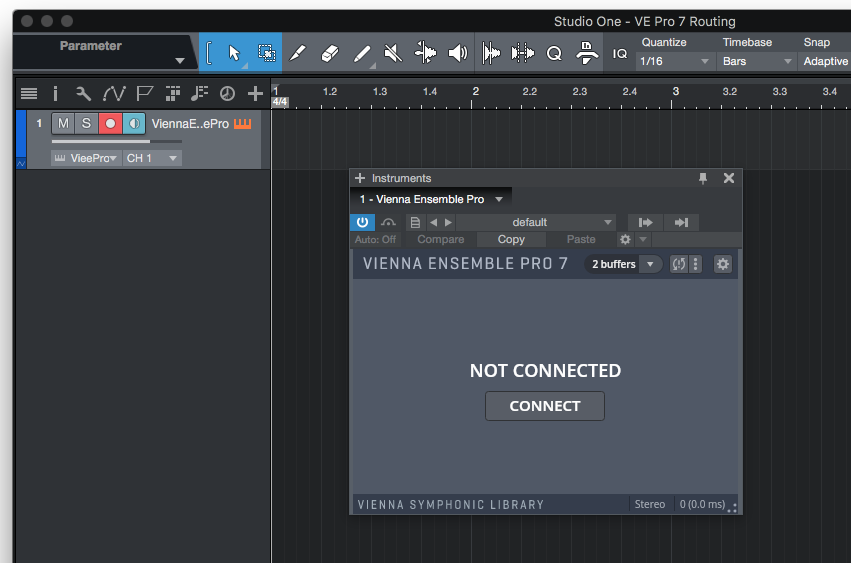Viewport: 851px width, 563px height.
Task: Toggle Auto: Off automation mode
Action: click(x=375, y=239)
